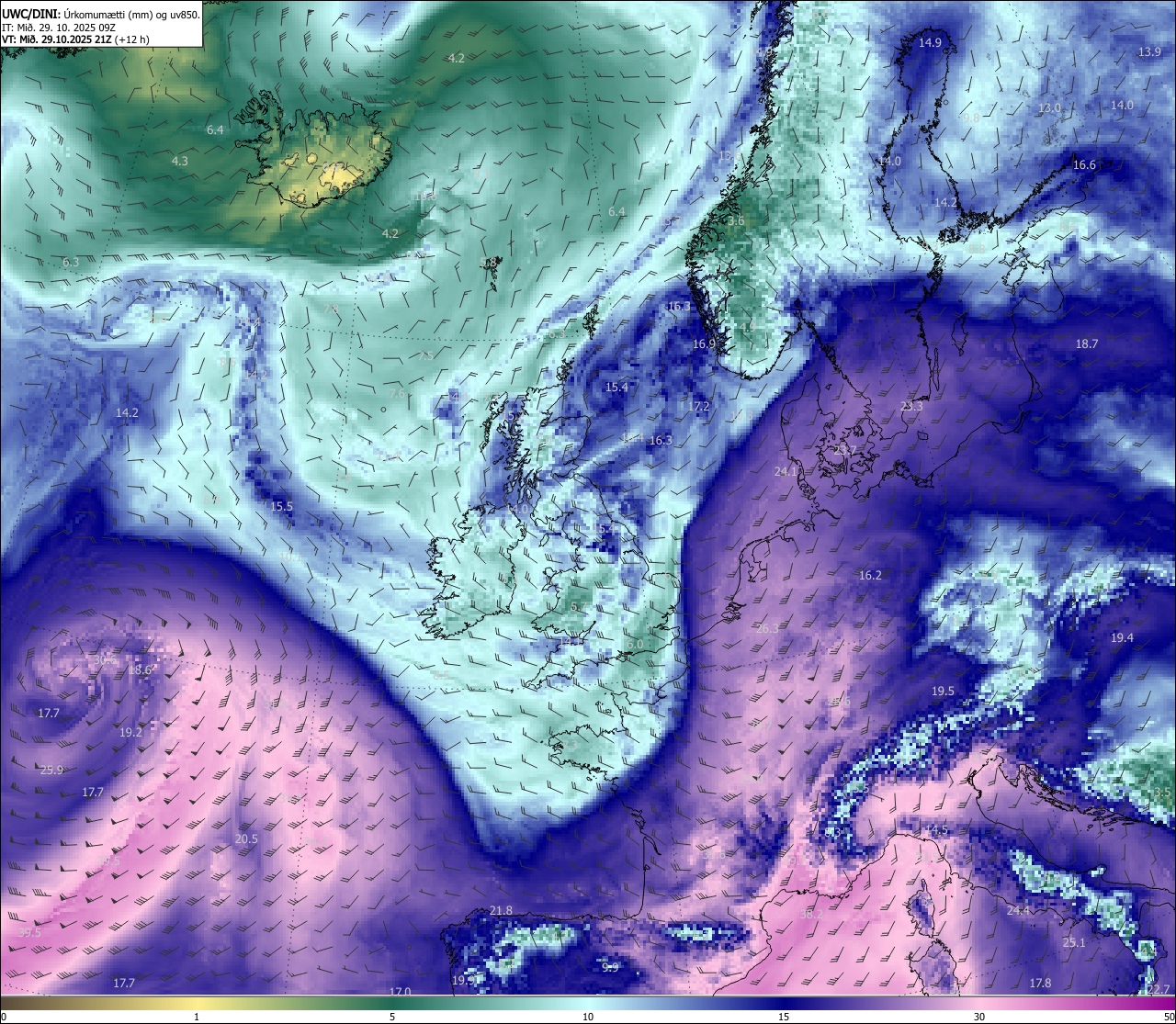Click the 15.4 value in the North Sea
Viewport: 1176px width, 1024px height.
click(616, 388)
